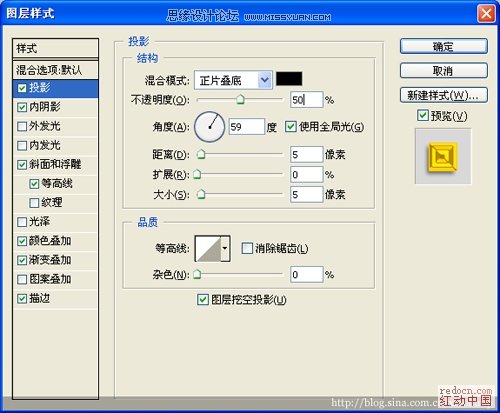500x413 pixels.
Task: Click the 扩展 spread slider handle
Action: click(197, 174)
